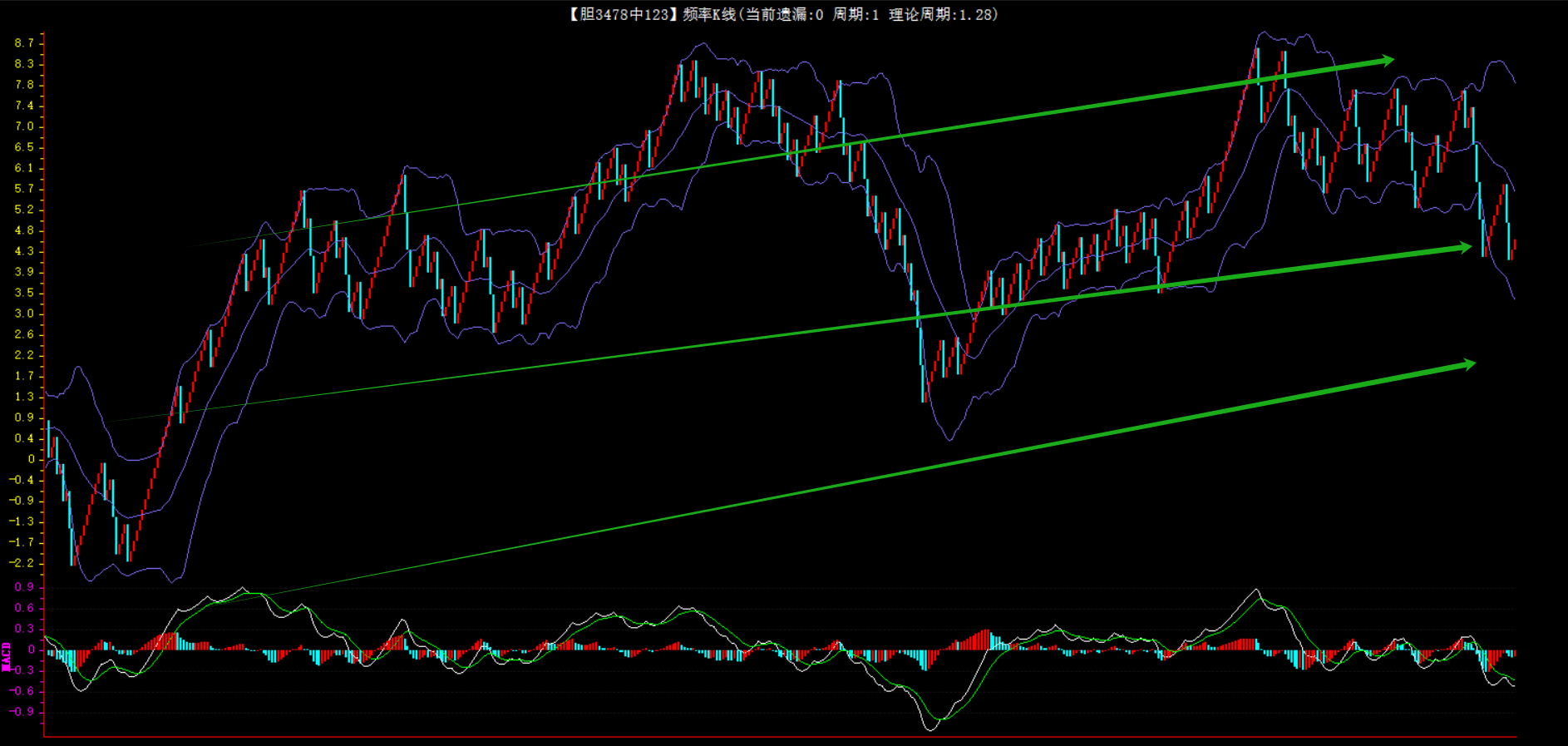
Task: Click the magenta MACD indicator label
Action: click(7, 656)
